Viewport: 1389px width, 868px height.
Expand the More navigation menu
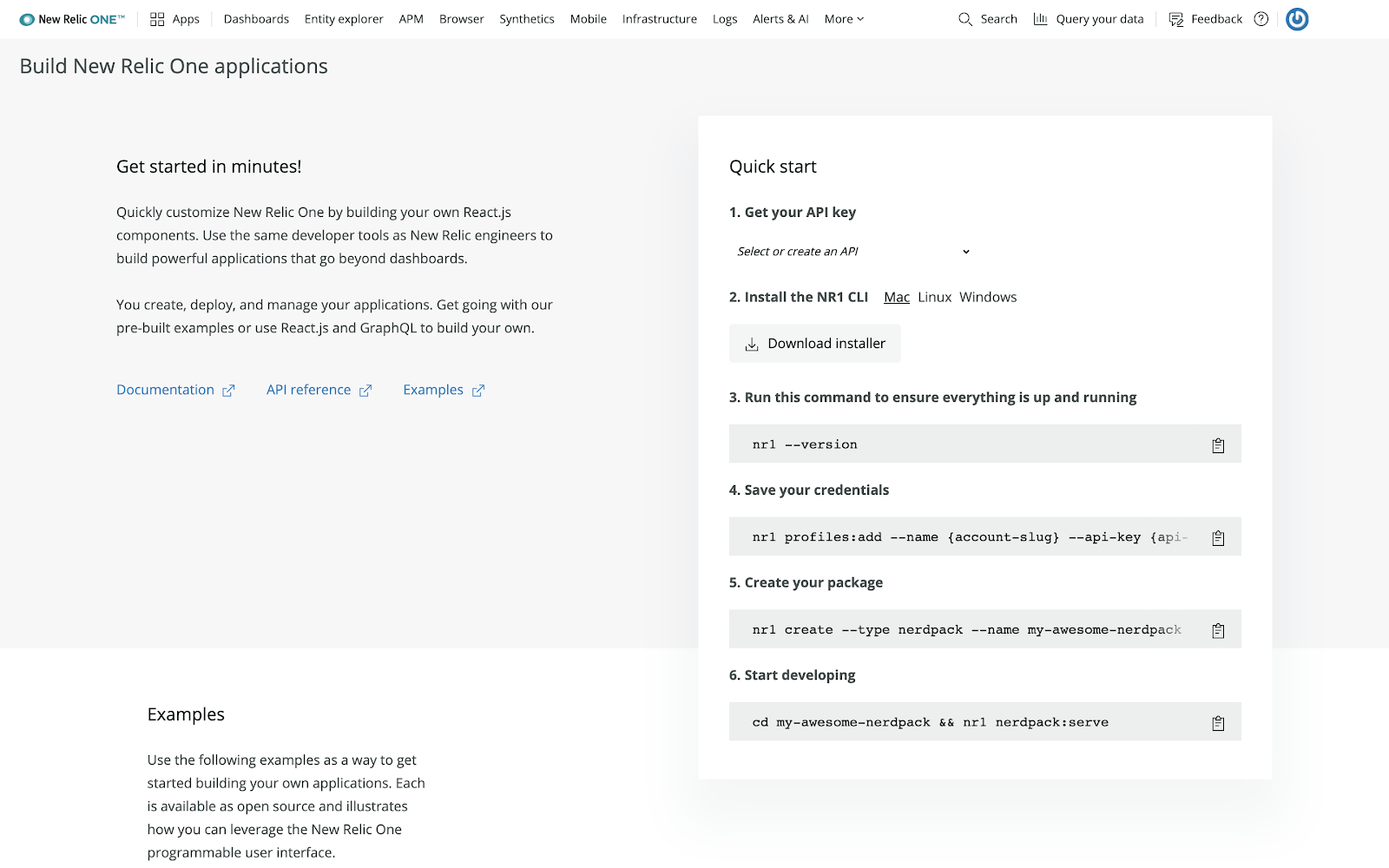point(842,18)
